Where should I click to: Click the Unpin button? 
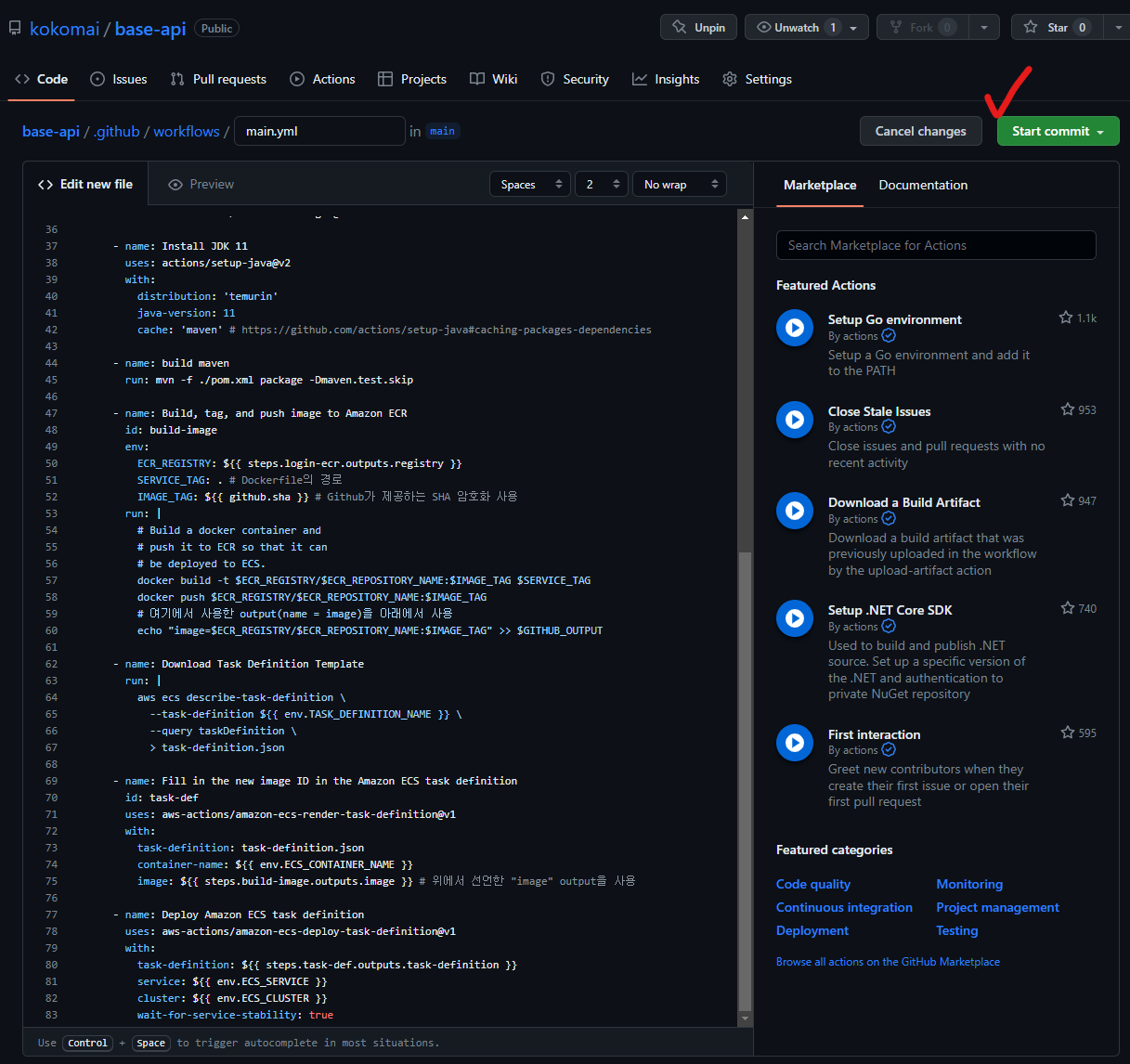pos(698,27)
